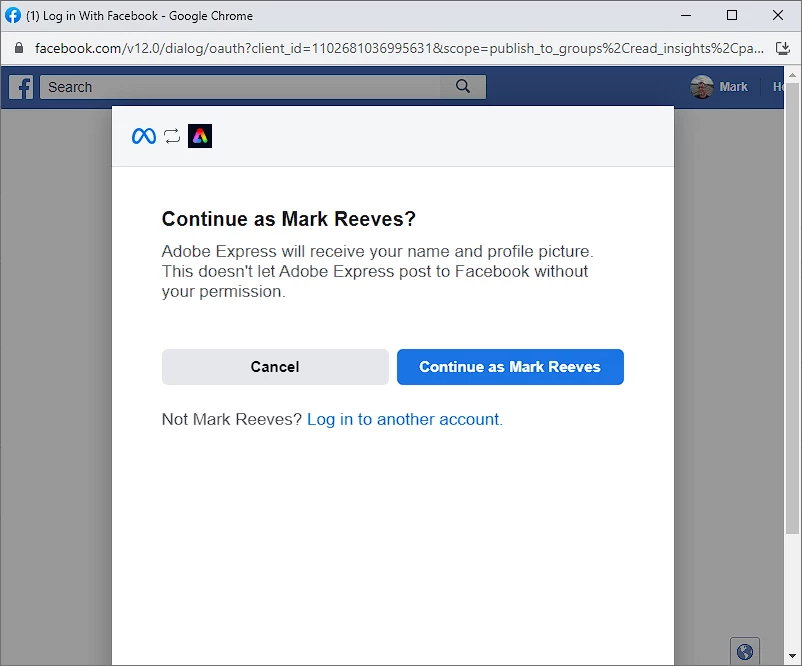Screen dimensions: 802x666
Task: Click the Cancel button
Action: [x=275, y=367]
